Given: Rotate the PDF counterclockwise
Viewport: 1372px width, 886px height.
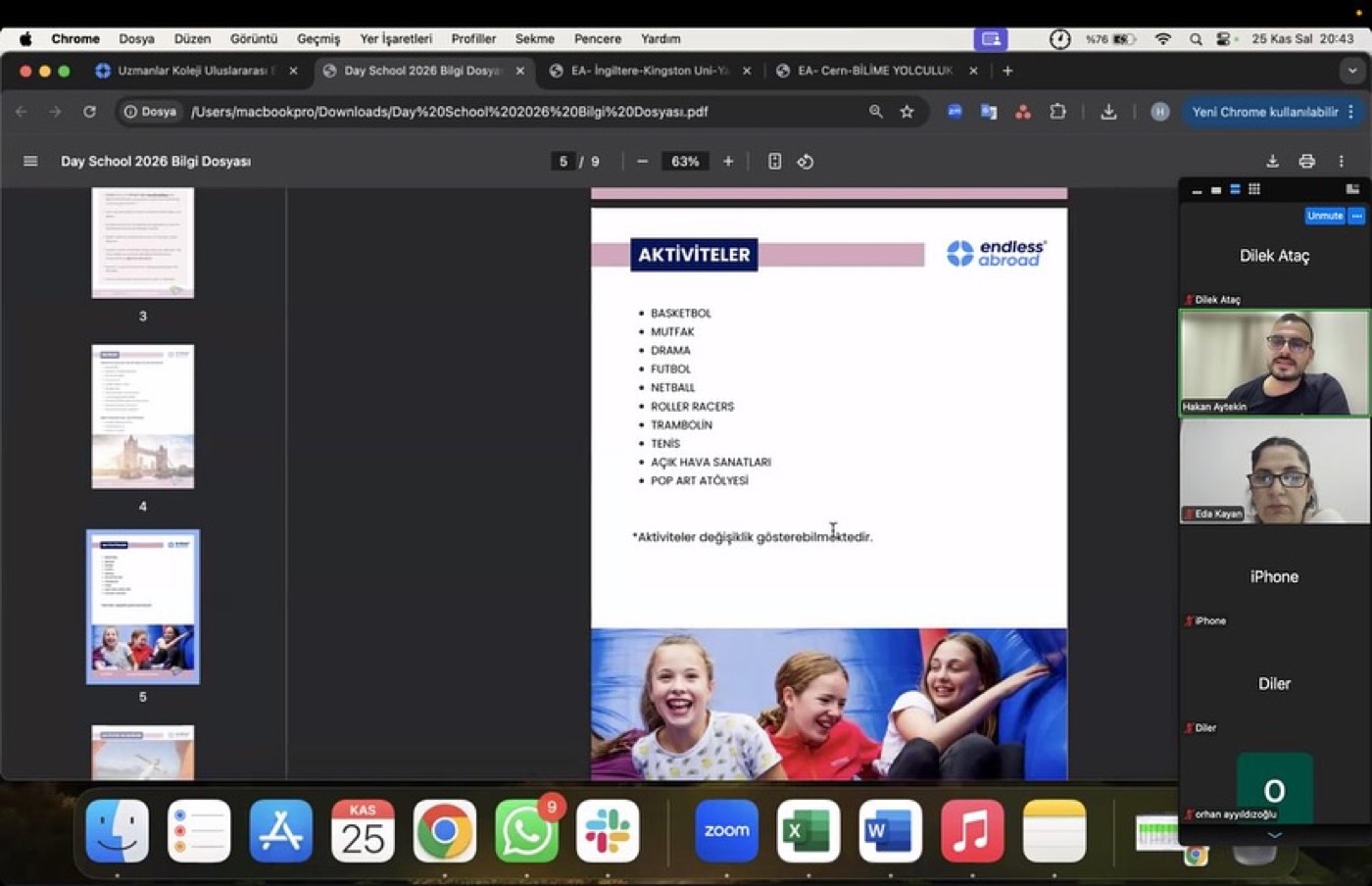Looking at the screenshot, I should 806,162.
